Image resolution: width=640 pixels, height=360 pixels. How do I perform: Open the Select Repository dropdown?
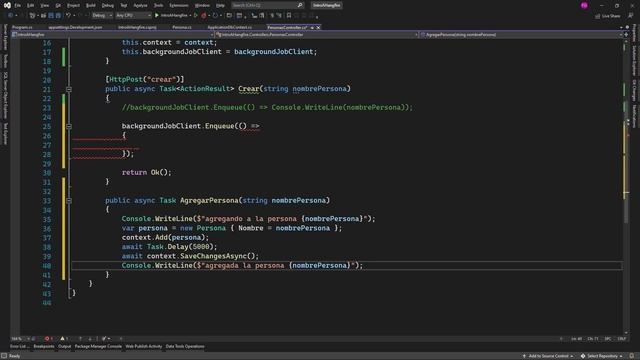602,356
